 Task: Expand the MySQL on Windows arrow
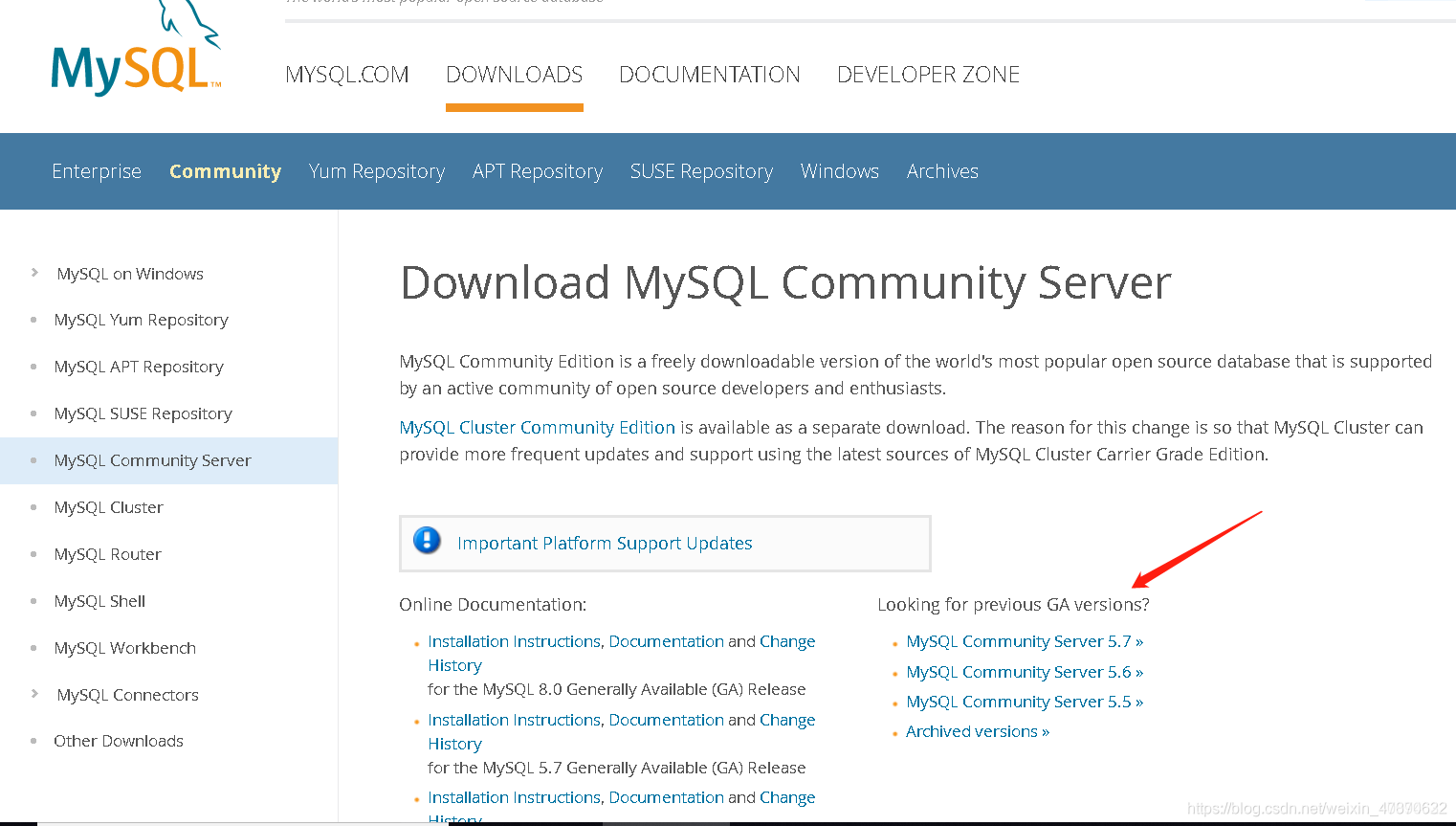(34, 273)
